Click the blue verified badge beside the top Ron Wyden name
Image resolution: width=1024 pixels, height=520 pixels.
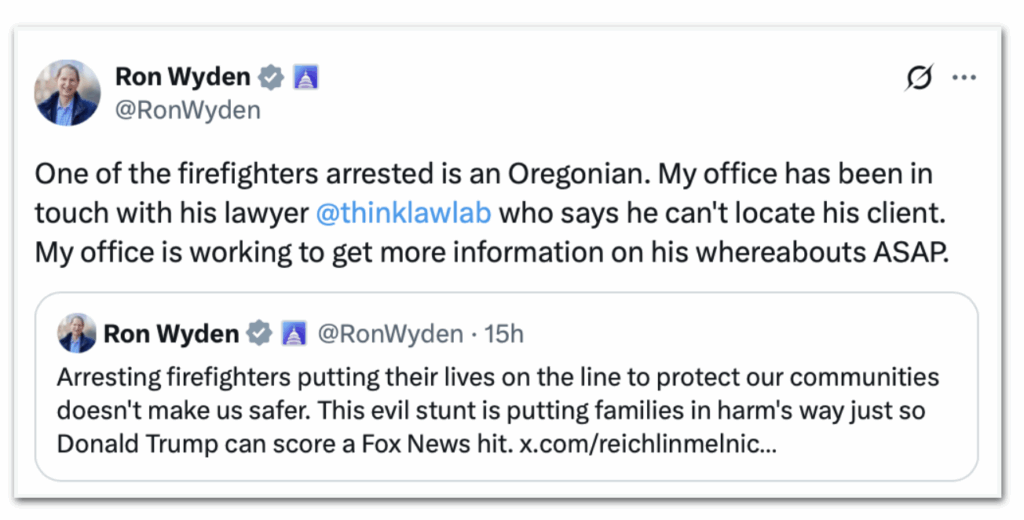[271, 77]
